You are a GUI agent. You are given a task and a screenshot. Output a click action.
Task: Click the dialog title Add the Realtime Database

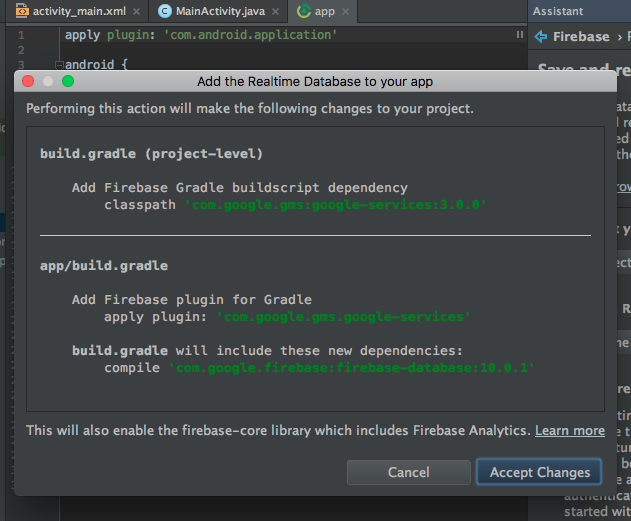pyautogui.click(x=315, y=82)
